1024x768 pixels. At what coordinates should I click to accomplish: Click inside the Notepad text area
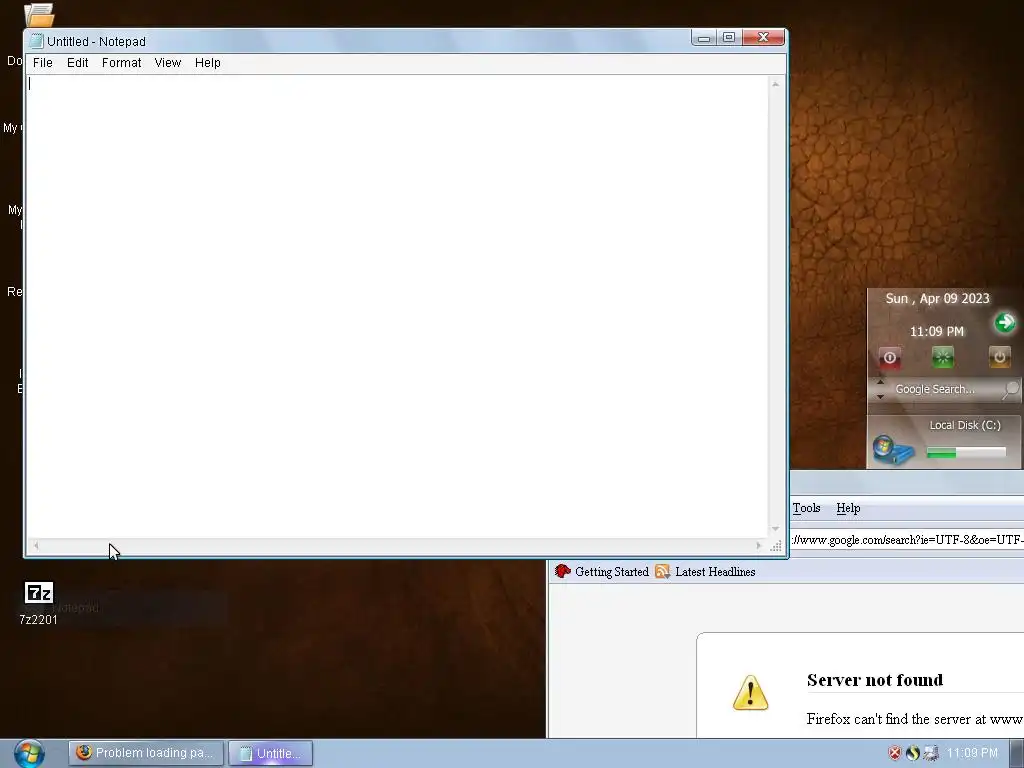pos(397,306)
